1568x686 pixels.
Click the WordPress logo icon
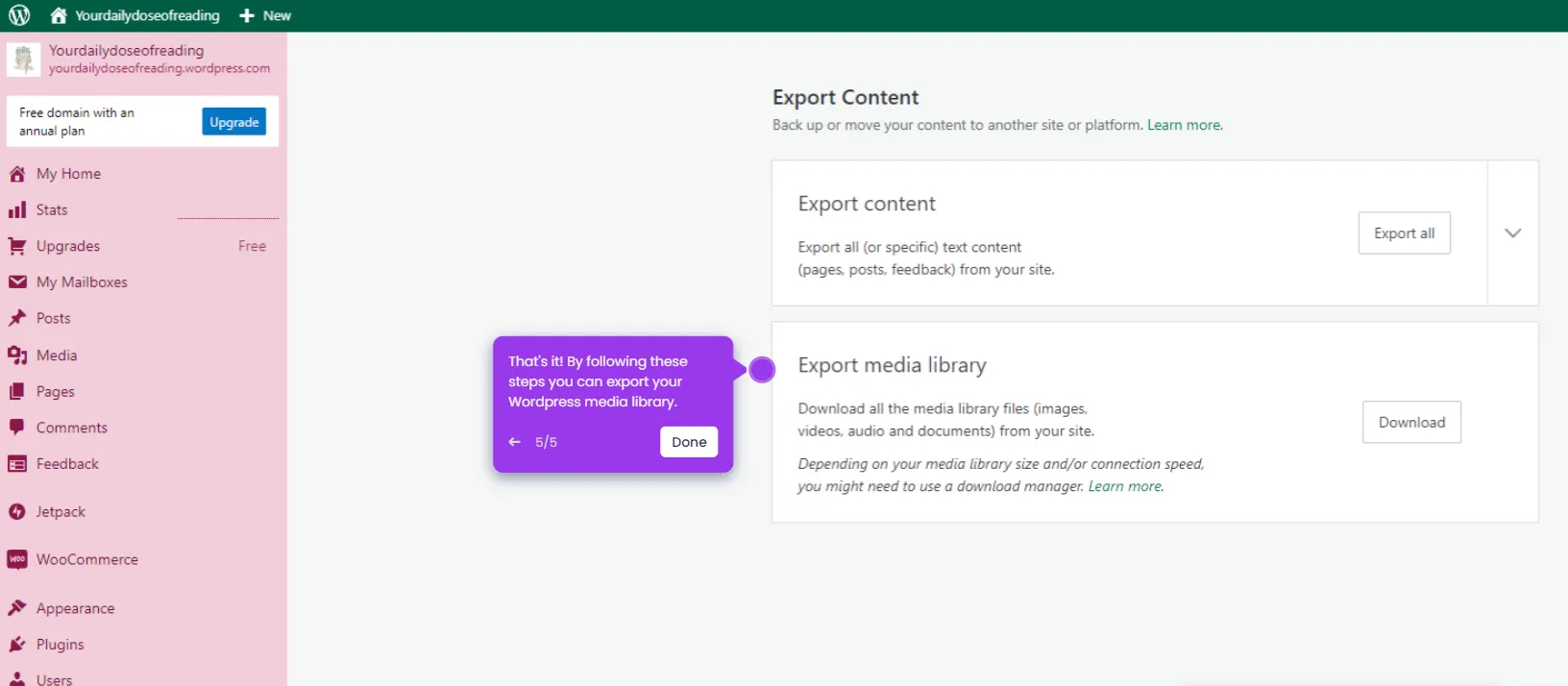pos(19,15)
